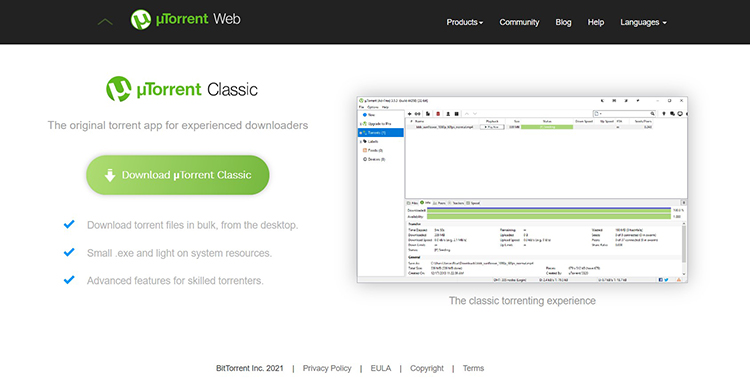Click 'The original torrent app for experienced downloaders' tagline
The height and width of the screenshot is (379, 750).
coord(177,125)
